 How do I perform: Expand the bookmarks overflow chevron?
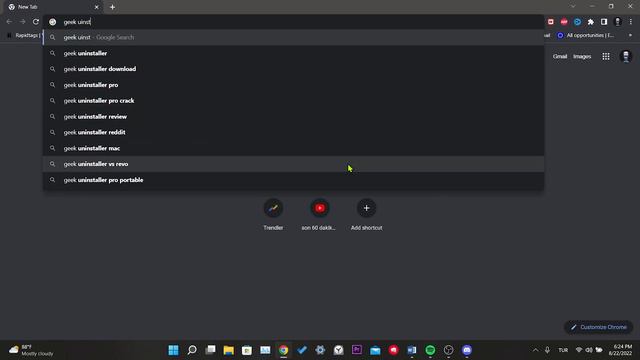tap(630, 36)
